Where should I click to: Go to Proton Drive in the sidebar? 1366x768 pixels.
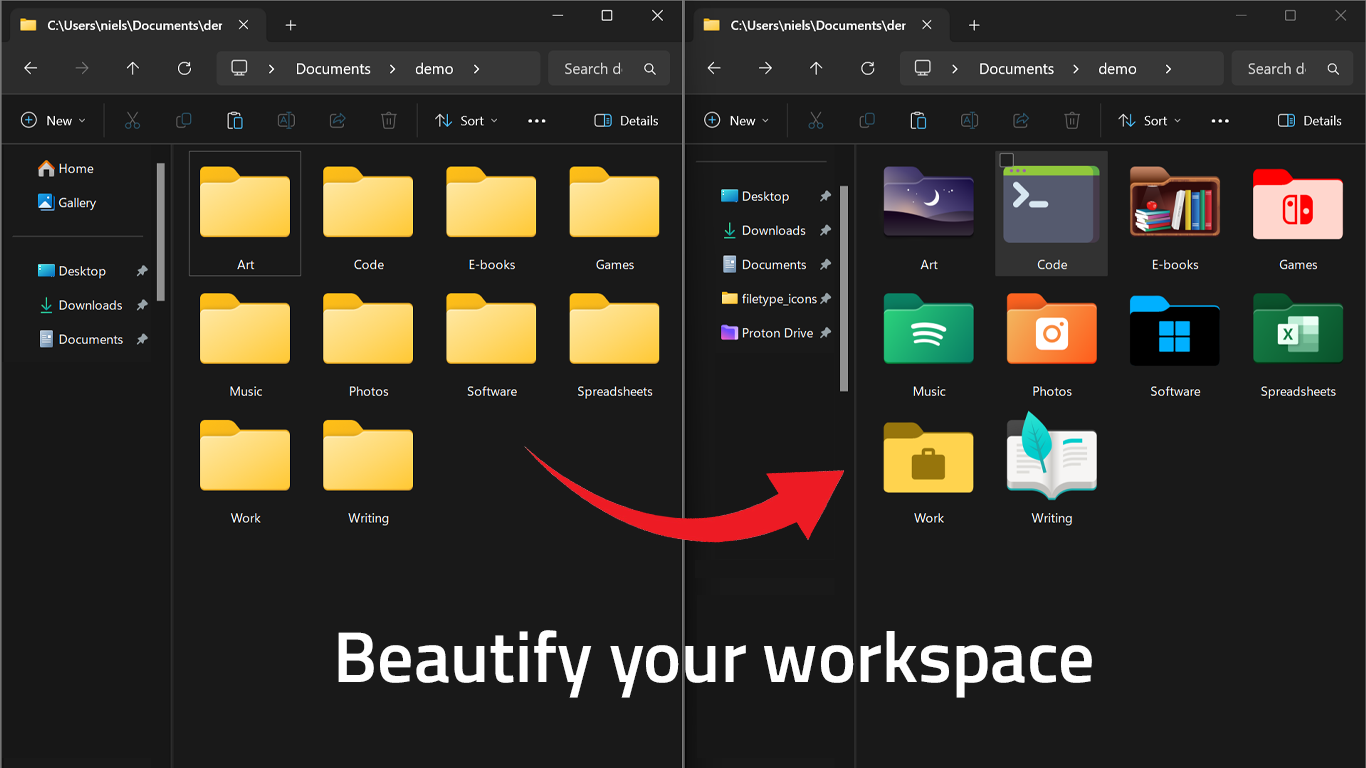776,333
